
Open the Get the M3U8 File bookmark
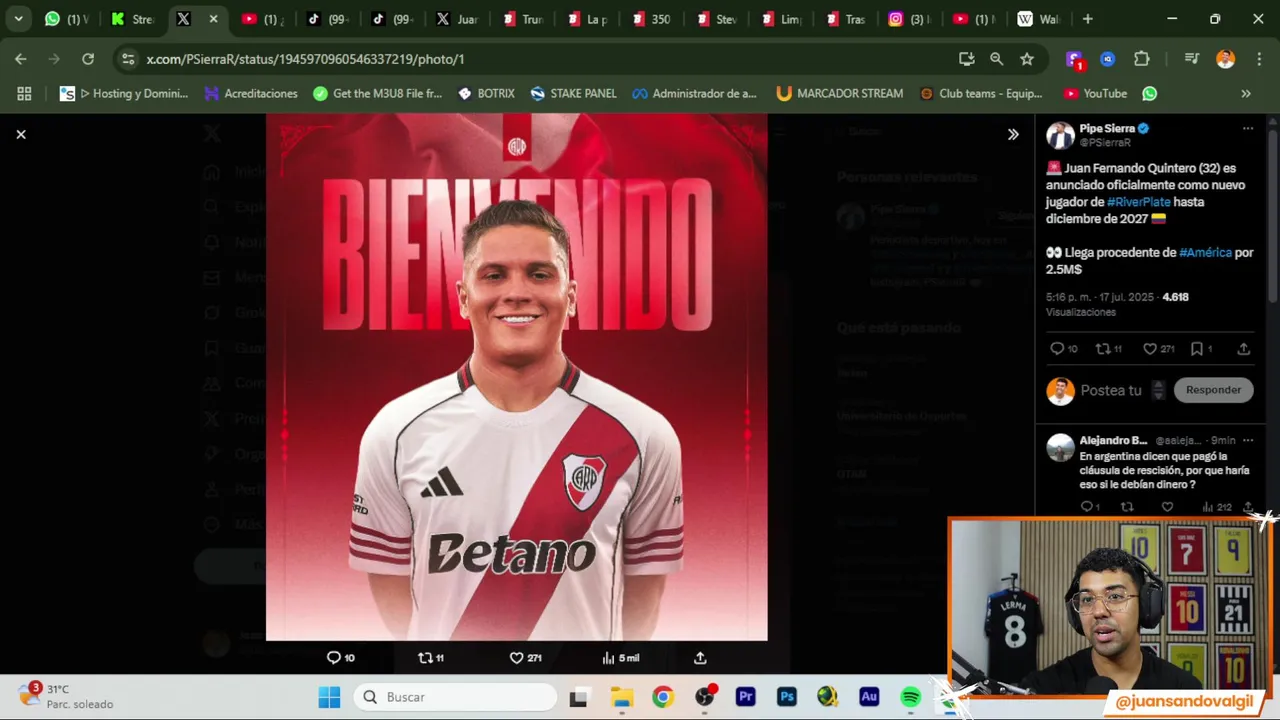point(377,93)
